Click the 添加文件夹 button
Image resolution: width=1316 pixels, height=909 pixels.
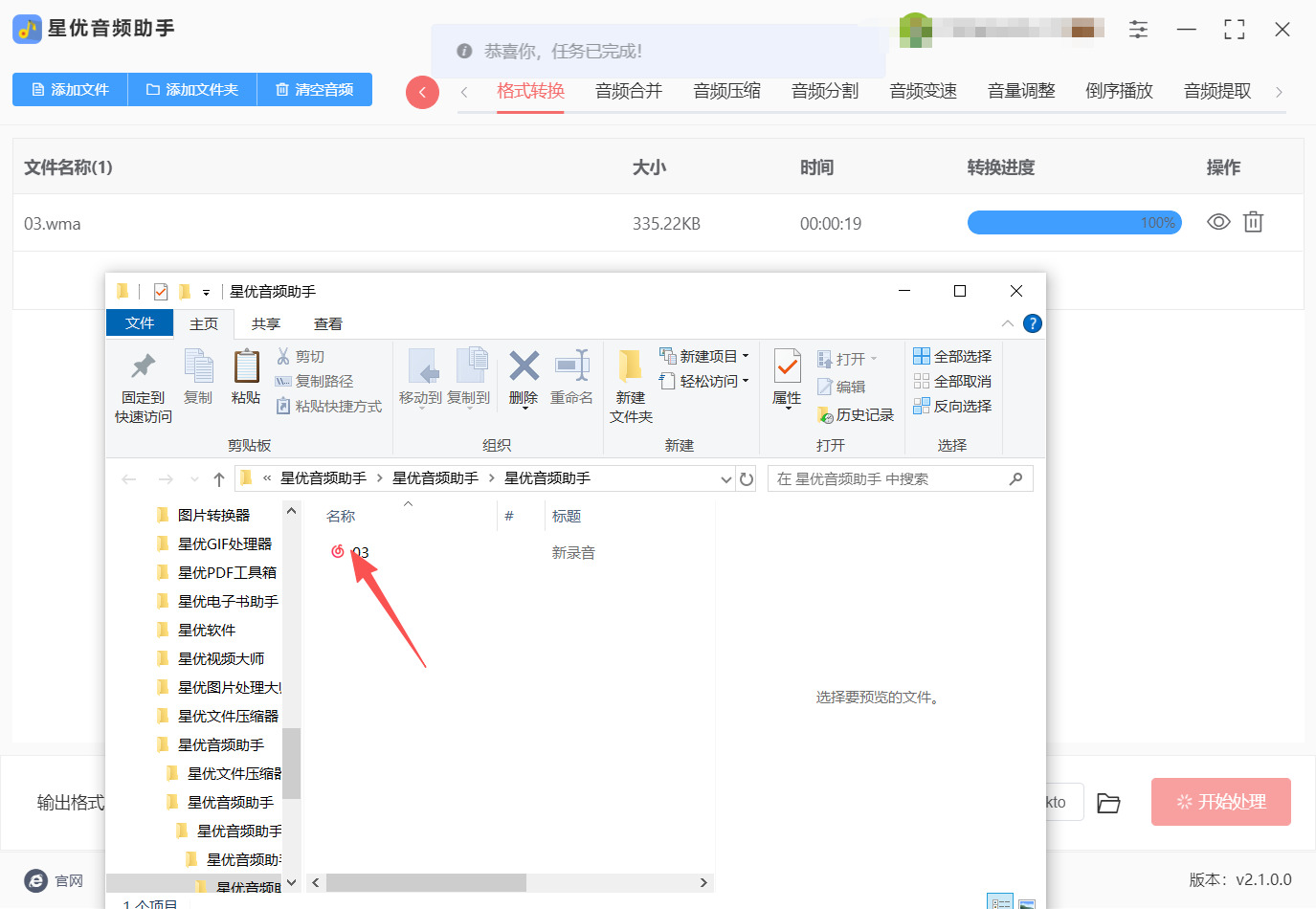[x=192, y=89]
